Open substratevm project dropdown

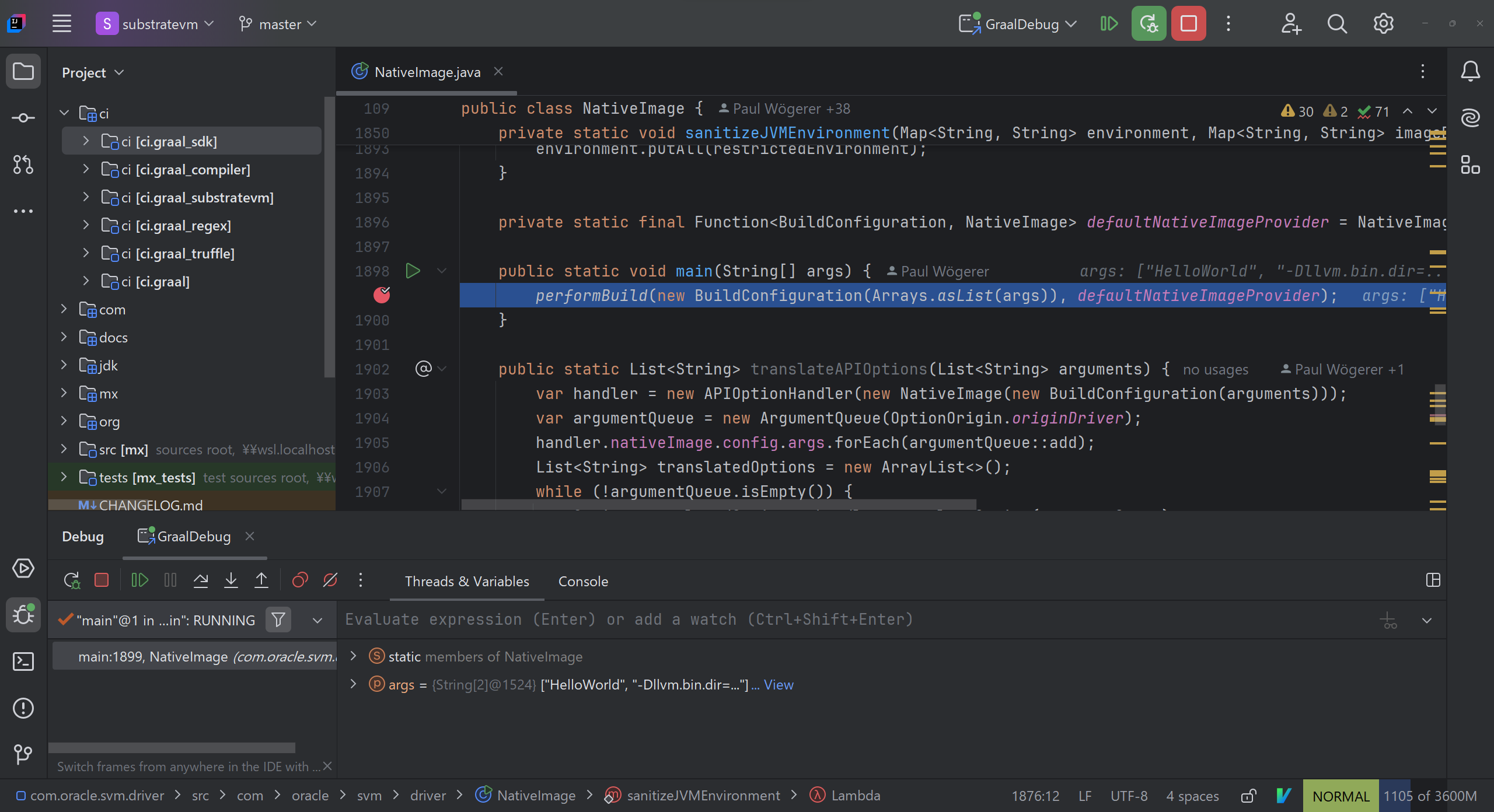(x=155, y=24)
